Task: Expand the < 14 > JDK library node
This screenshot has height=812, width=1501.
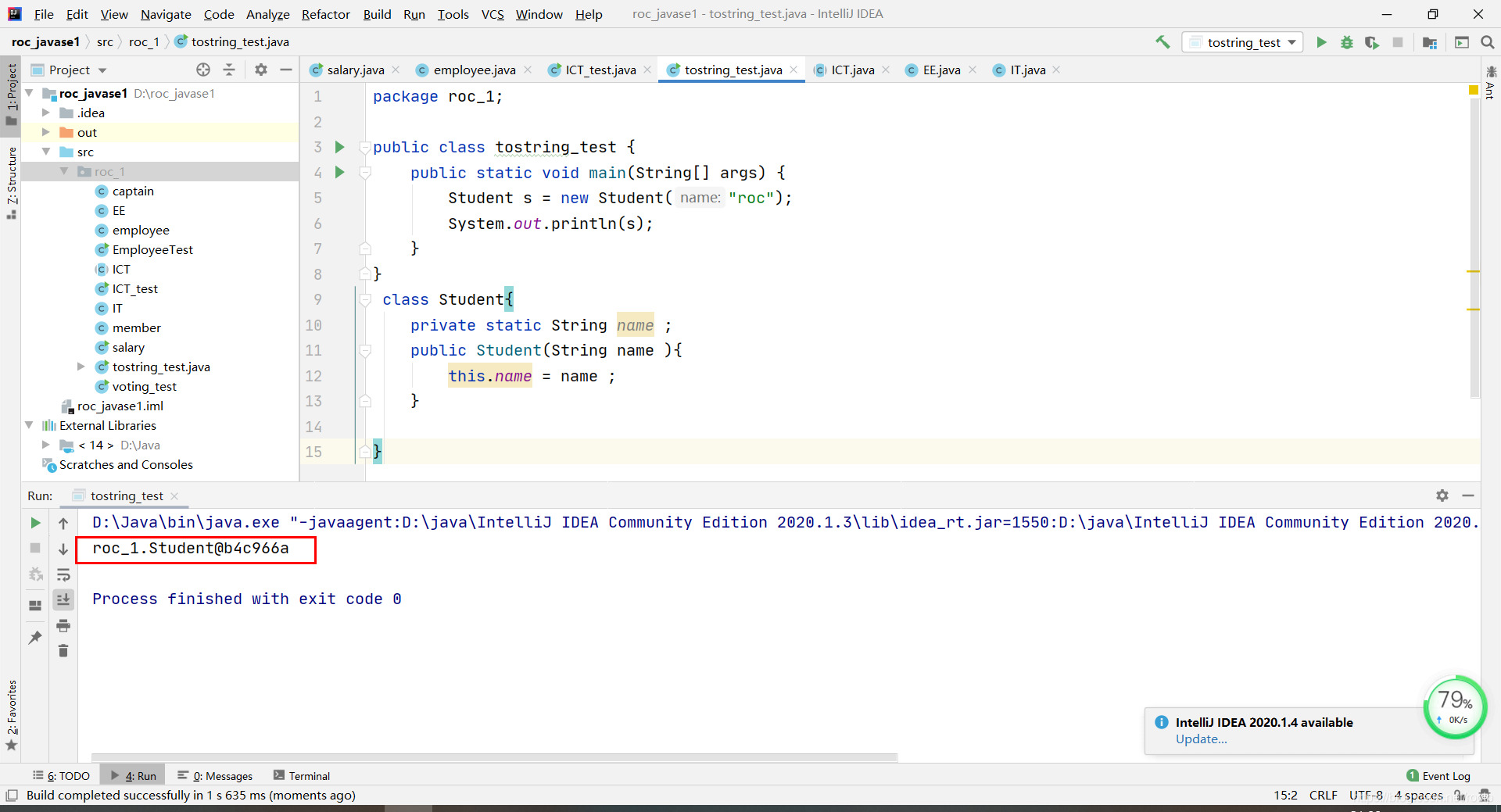Action: click(46, 445)
